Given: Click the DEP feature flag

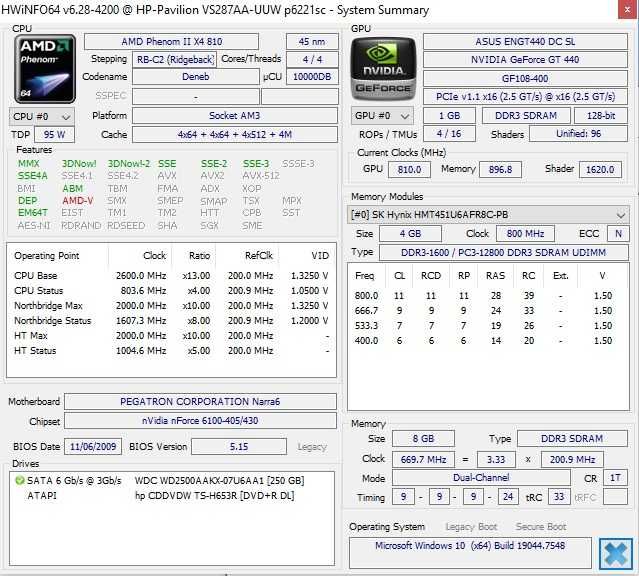Looking at the screenshot, I should (x=28, y=201).
